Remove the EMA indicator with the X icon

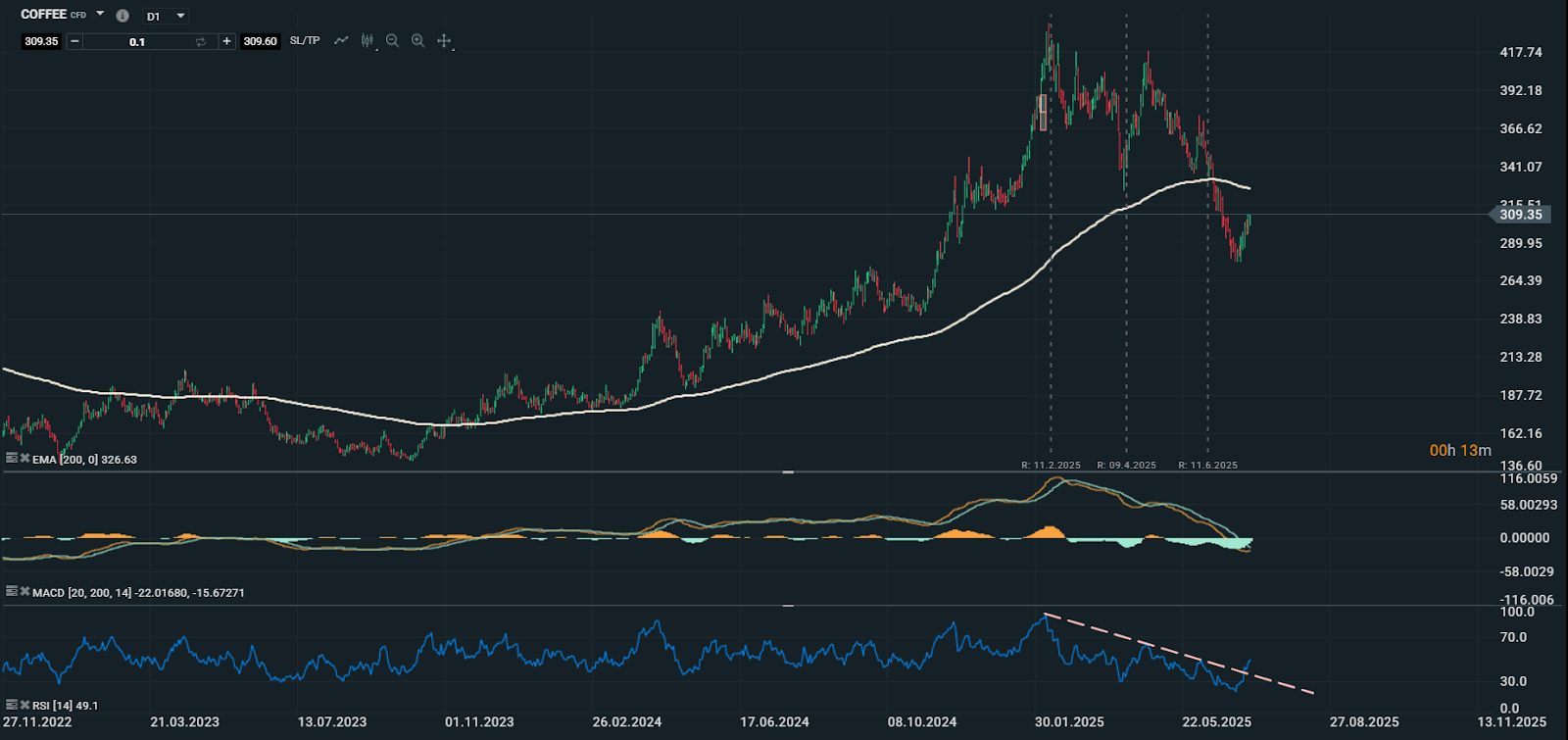25,458
